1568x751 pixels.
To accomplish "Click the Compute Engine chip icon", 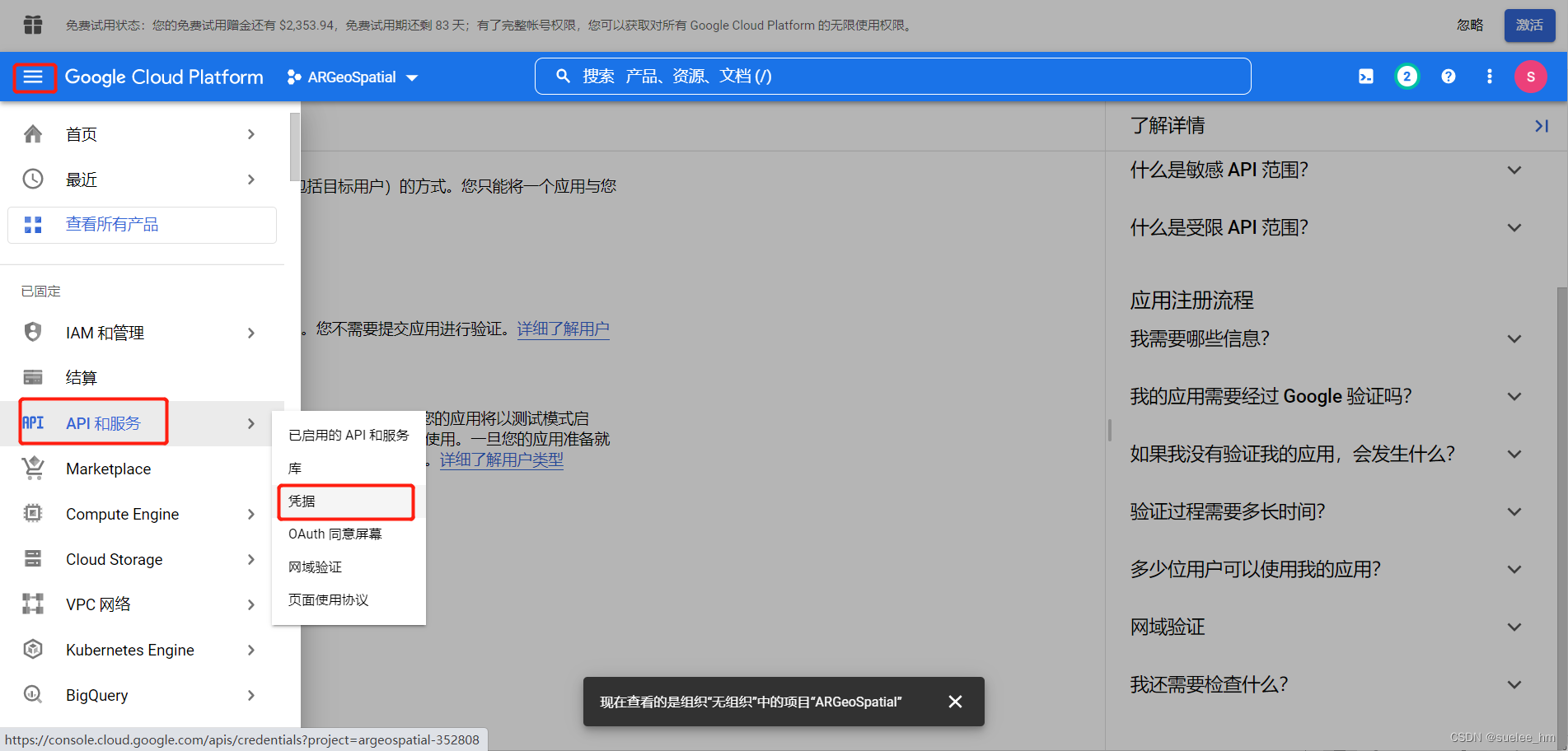I will click(33, 513).
